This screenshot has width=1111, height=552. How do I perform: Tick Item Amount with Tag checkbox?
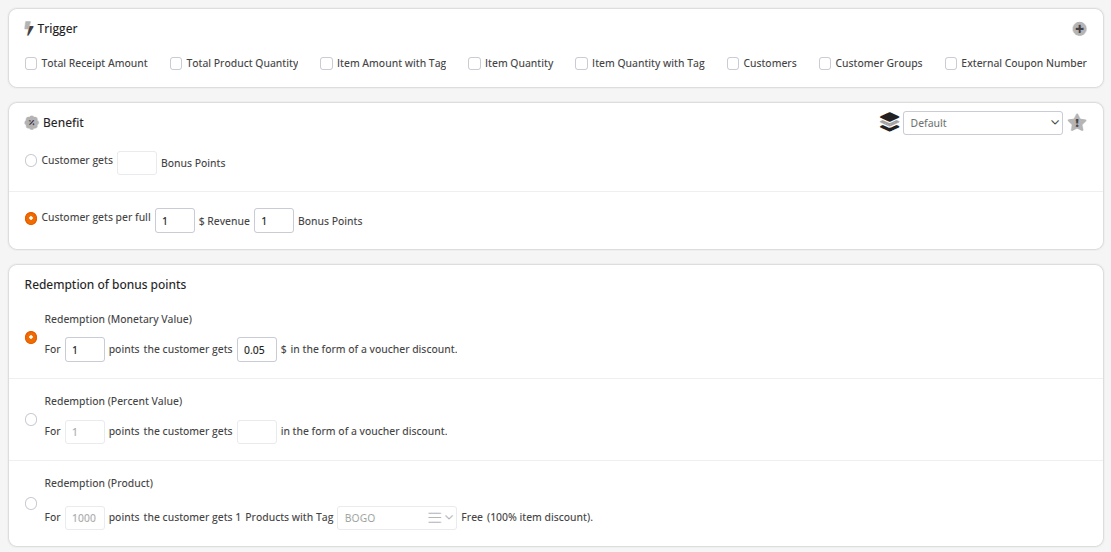click(x=327, y=64)
